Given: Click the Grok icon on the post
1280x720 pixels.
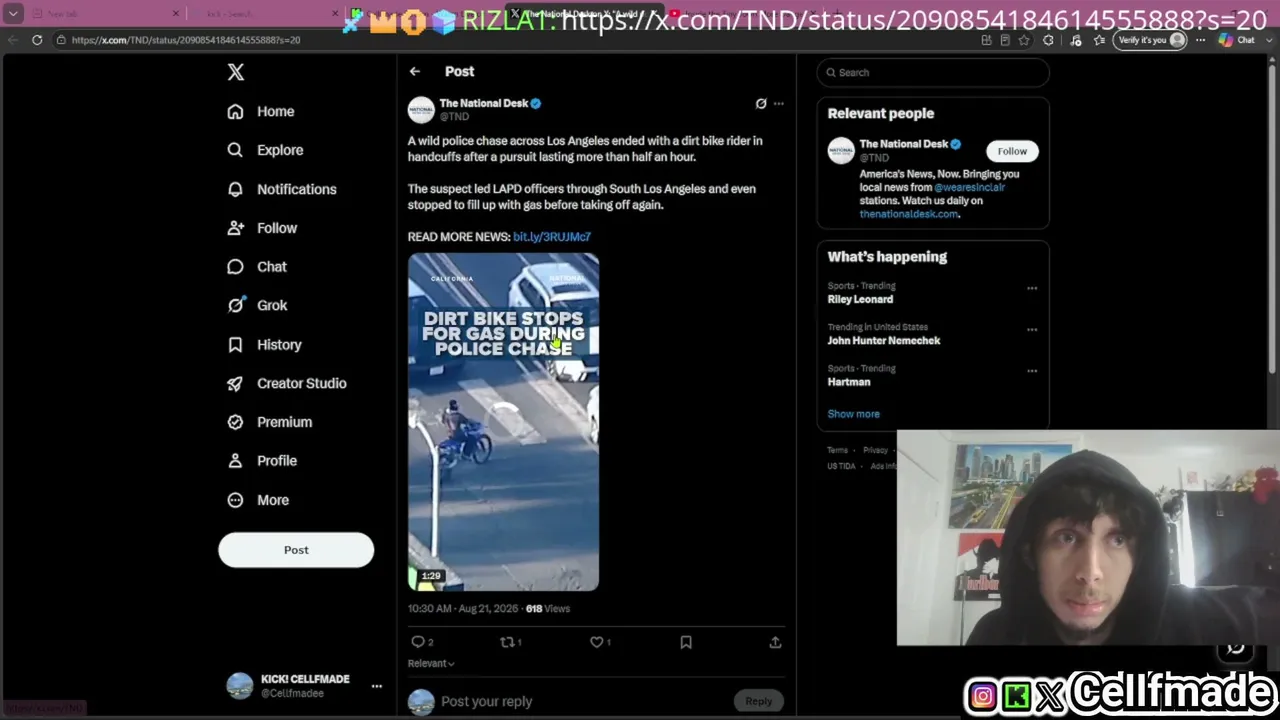Looking at the screenshot, I should pos(761,103).
